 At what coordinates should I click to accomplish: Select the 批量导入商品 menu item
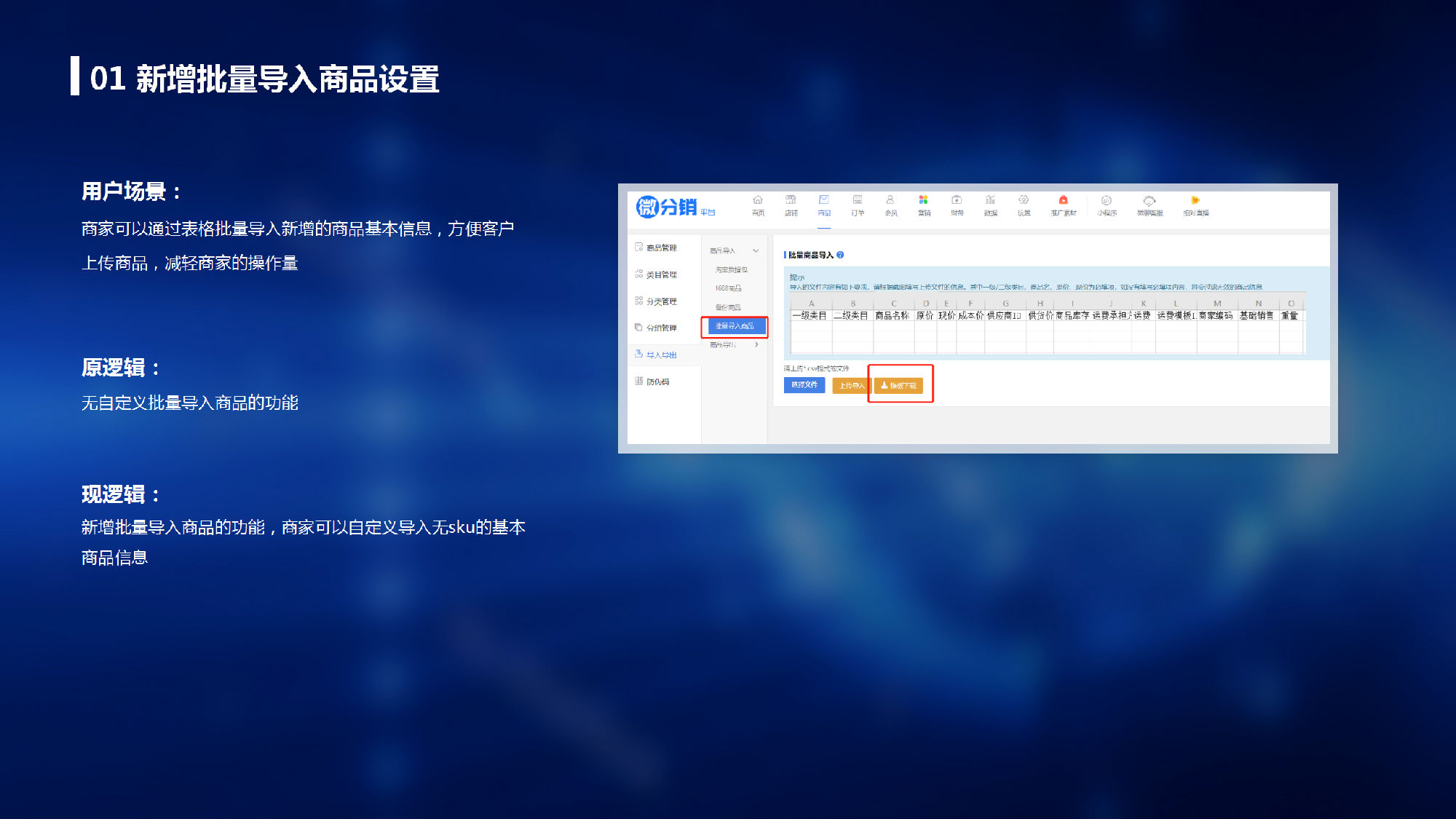pyautogui.click(x=735, y=326)
